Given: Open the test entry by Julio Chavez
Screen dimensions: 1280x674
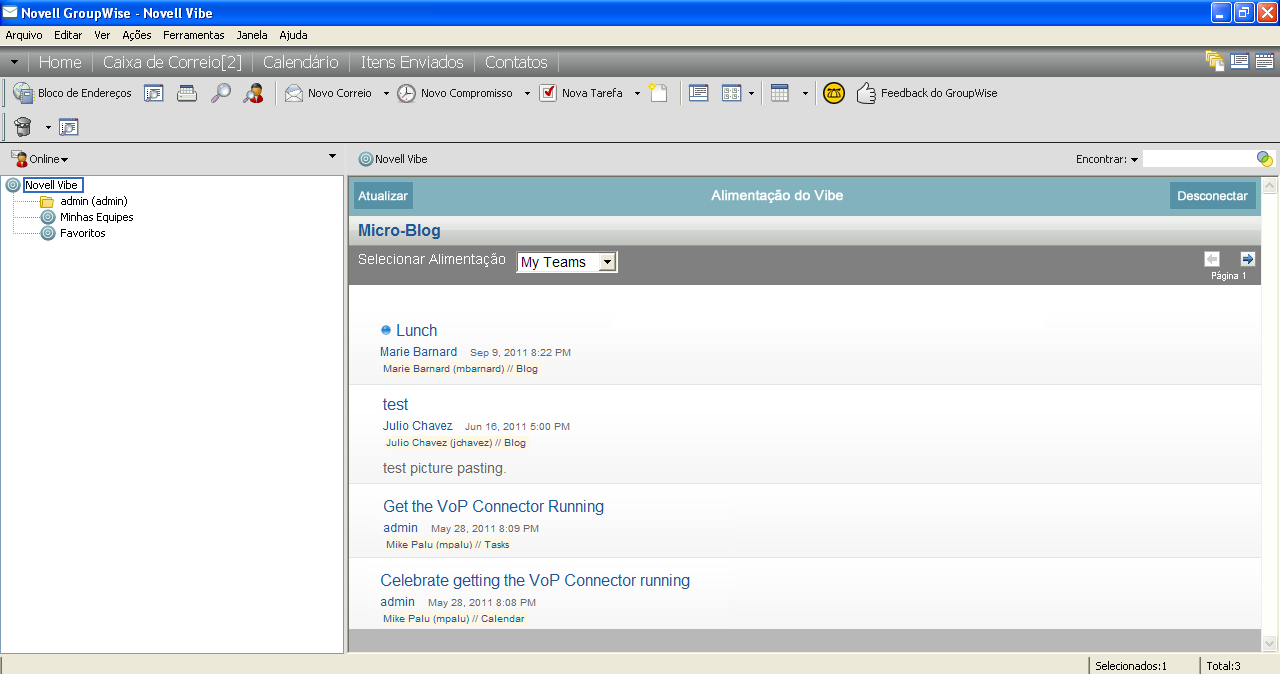Looking at the screenshot, I should point(396,405).
